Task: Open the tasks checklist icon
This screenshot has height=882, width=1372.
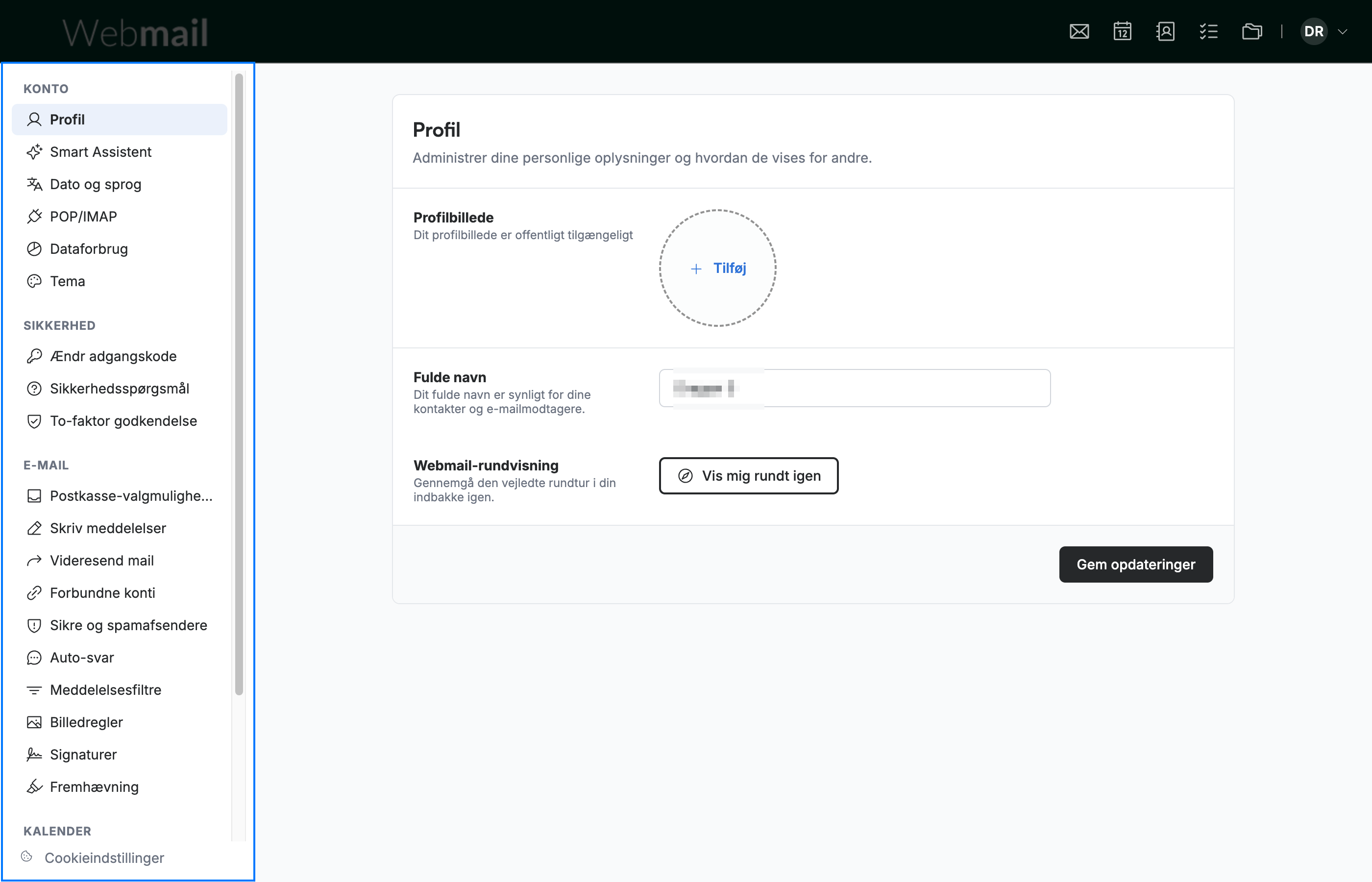Action: pyautogui.click(x=1208, y=31)
